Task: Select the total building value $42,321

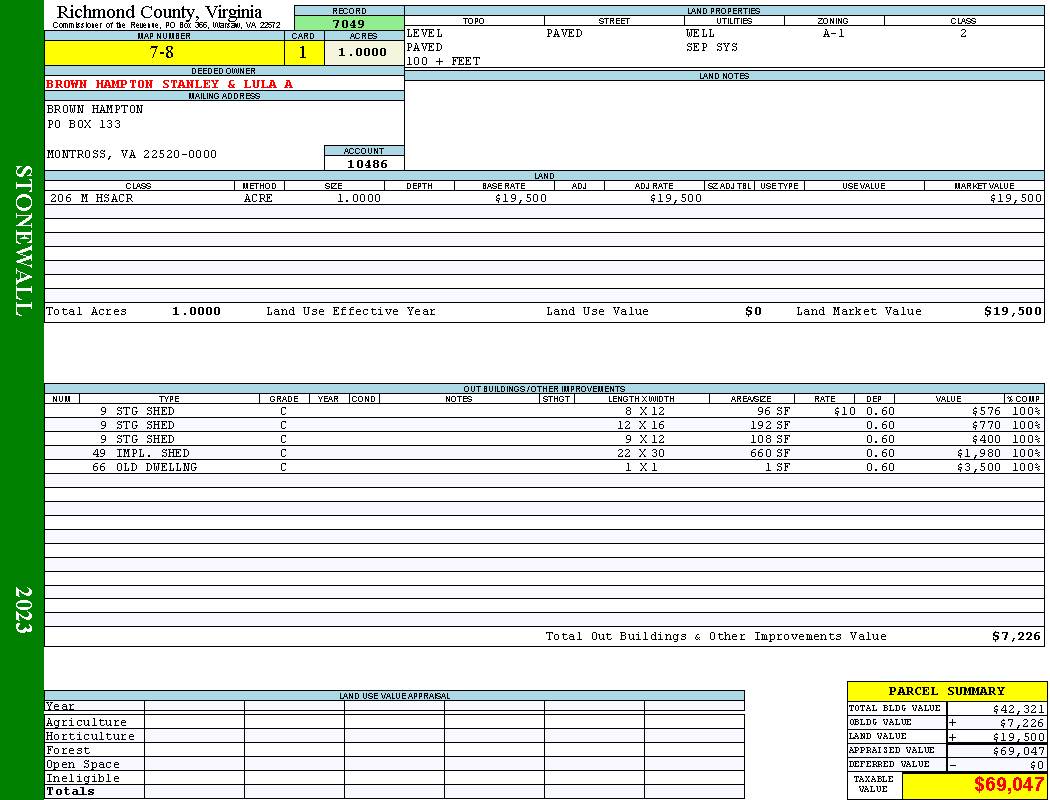Action: pyautogui.click(x=1019, y=709)
